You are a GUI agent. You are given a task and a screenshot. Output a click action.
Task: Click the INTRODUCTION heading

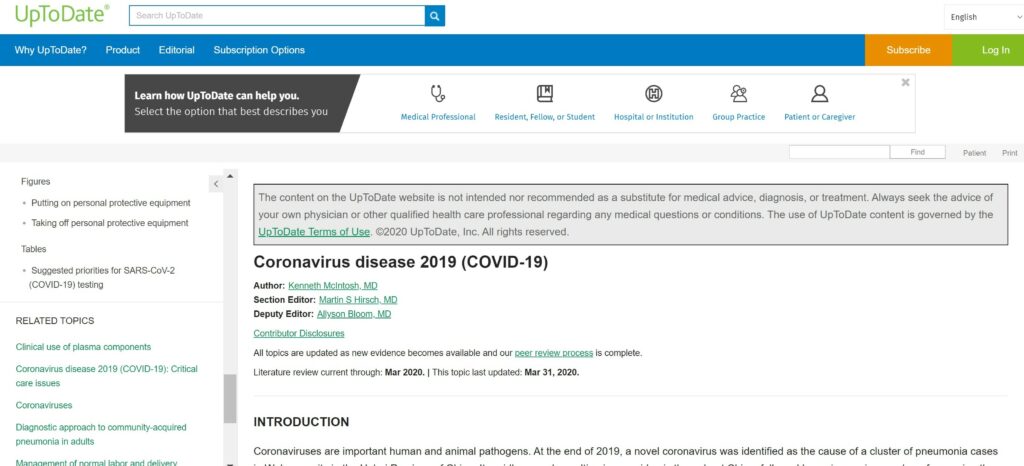tap(301, 422)
